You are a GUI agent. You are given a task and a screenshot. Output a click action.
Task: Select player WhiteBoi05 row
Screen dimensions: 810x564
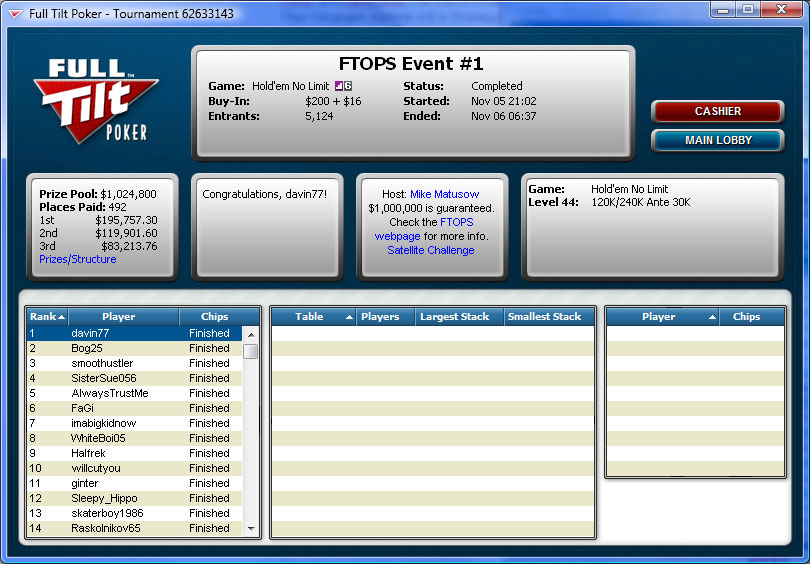134,438
